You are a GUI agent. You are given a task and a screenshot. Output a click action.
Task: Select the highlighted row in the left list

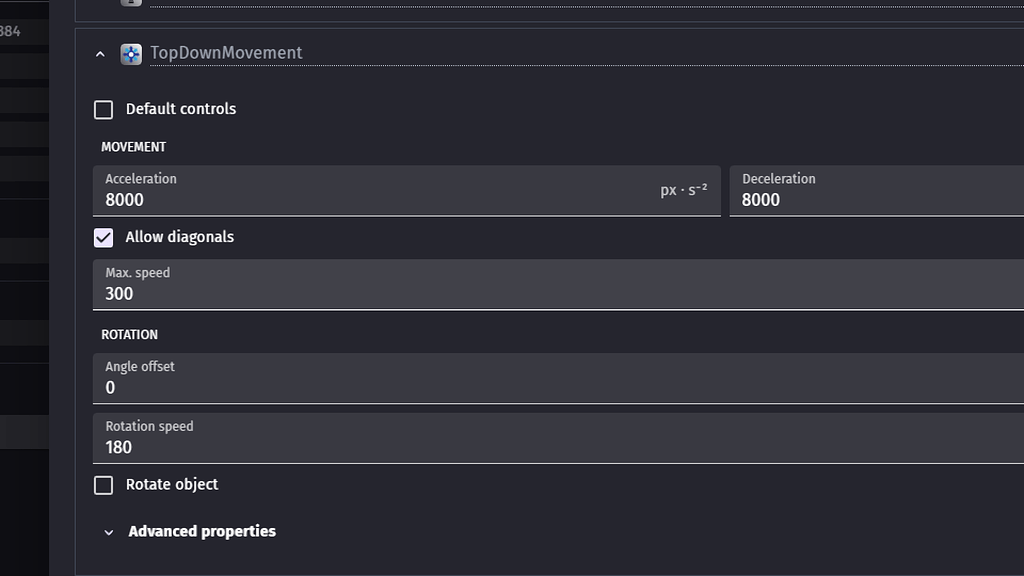click(x=24, y=432)
